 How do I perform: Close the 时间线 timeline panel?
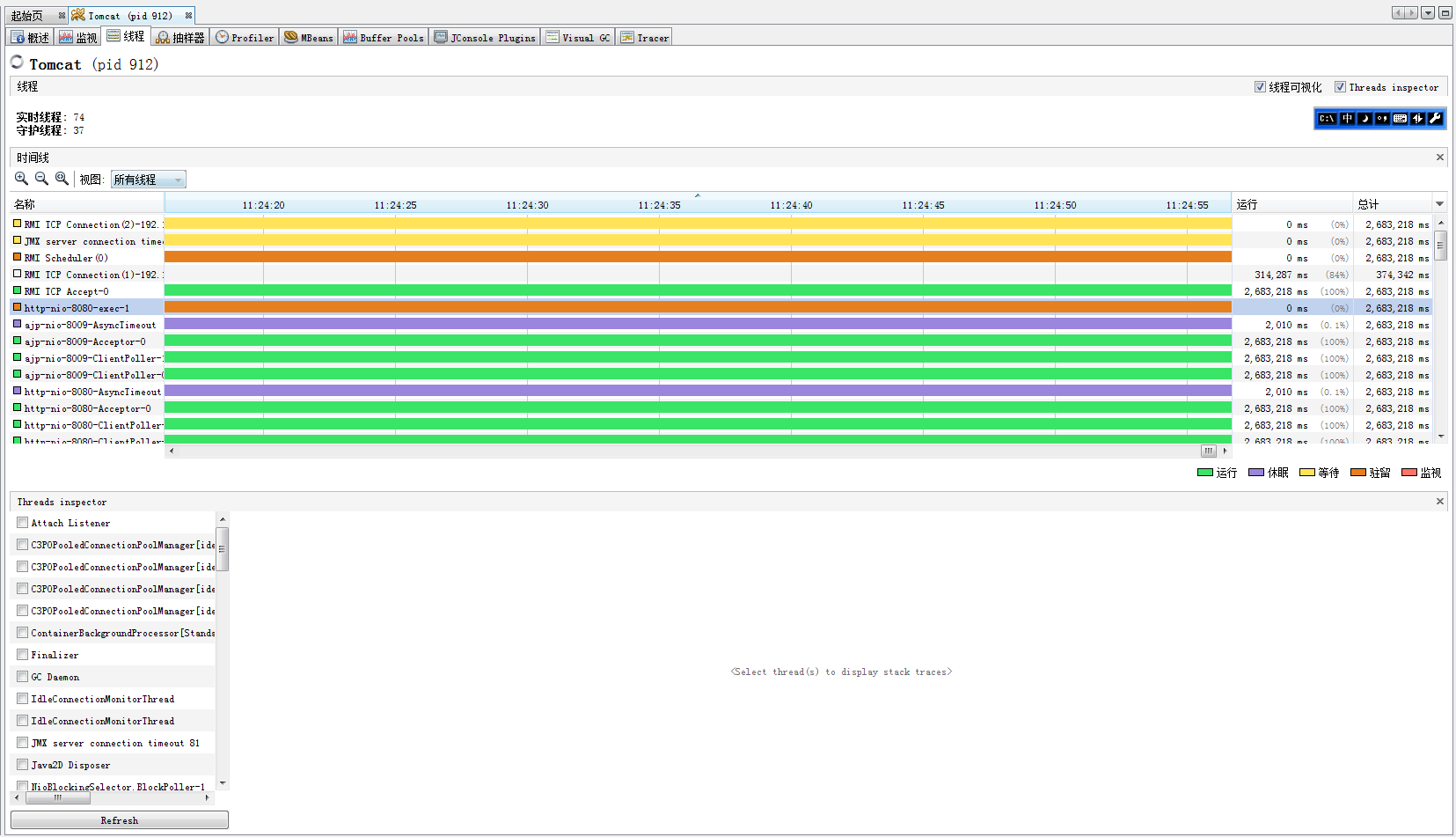pyautogui.click(x=1440, y=158)
